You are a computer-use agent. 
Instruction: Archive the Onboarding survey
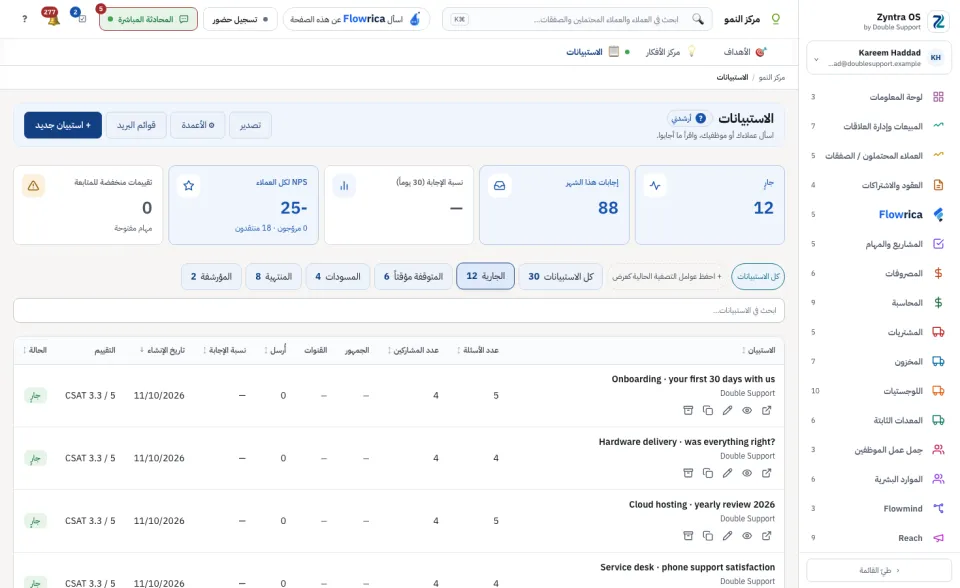[688, 410]
